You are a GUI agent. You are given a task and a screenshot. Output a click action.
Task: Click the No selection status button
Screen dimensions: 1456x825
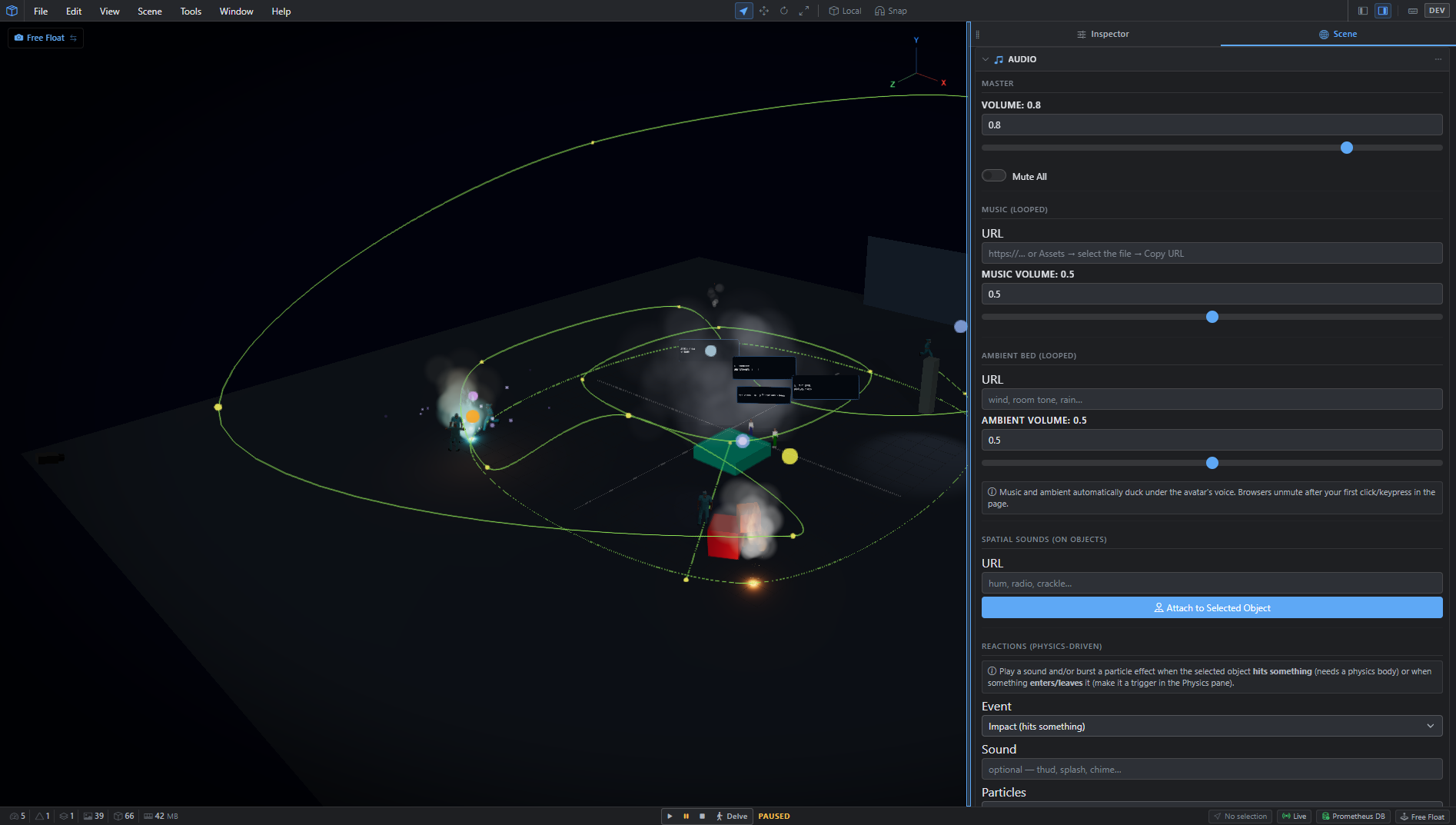click(1240, 817)
